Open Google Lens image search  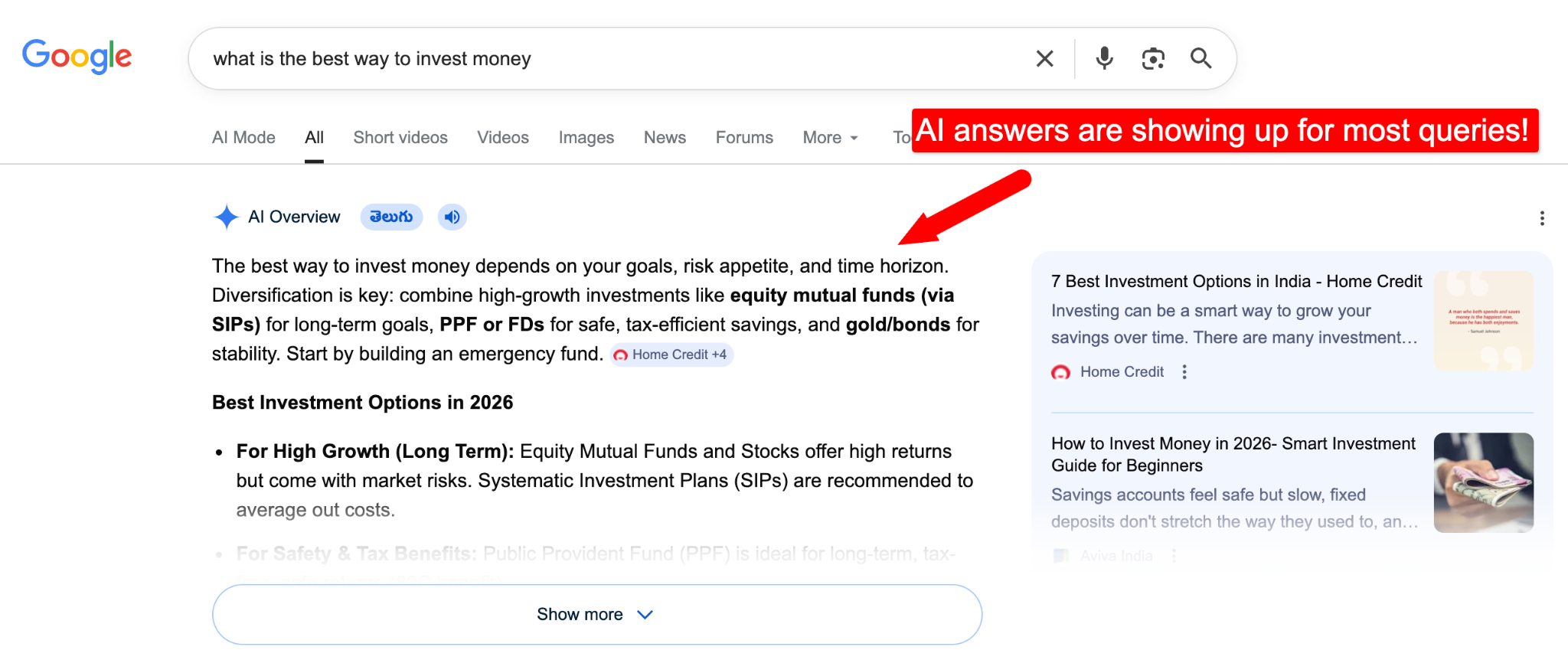tap(1152, 57)
